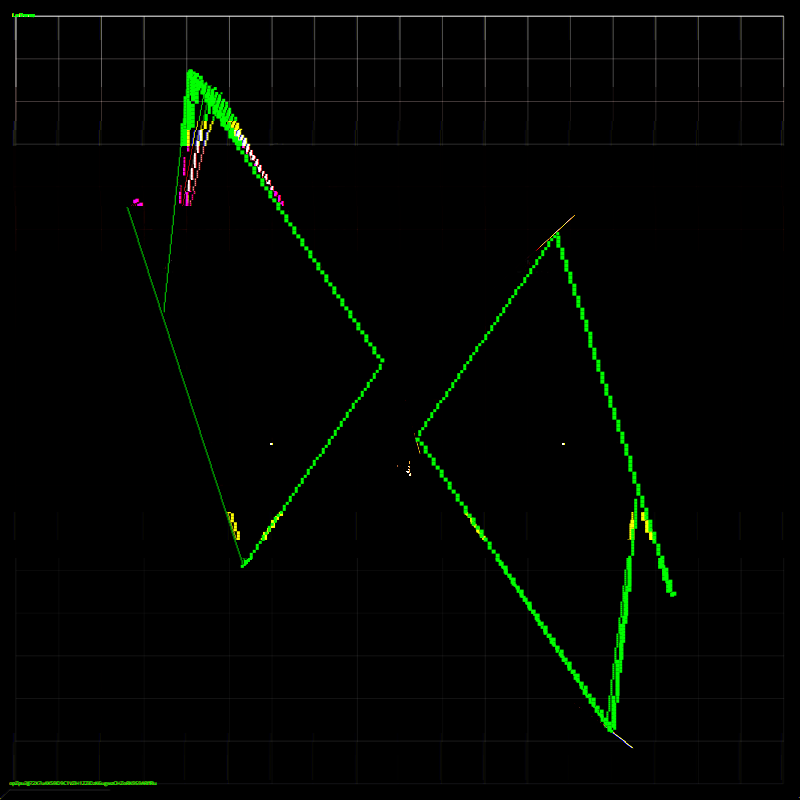Select the top peak of the left green shape

pyautogui.click(x=190, y=73)
